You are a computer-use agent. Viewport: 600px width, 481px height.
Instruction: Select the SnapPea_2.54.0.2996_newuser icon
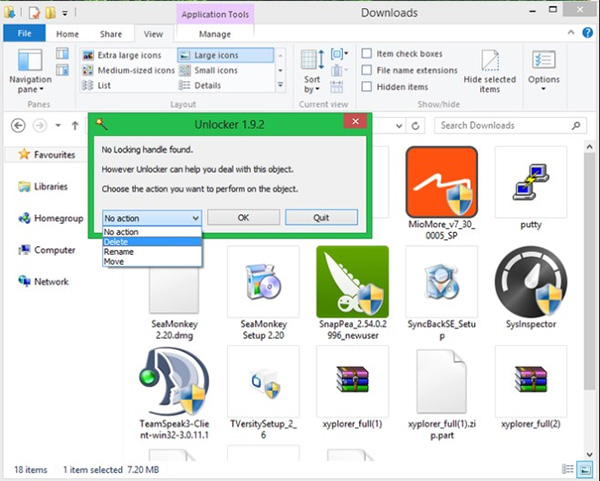[x=352, y=282]
